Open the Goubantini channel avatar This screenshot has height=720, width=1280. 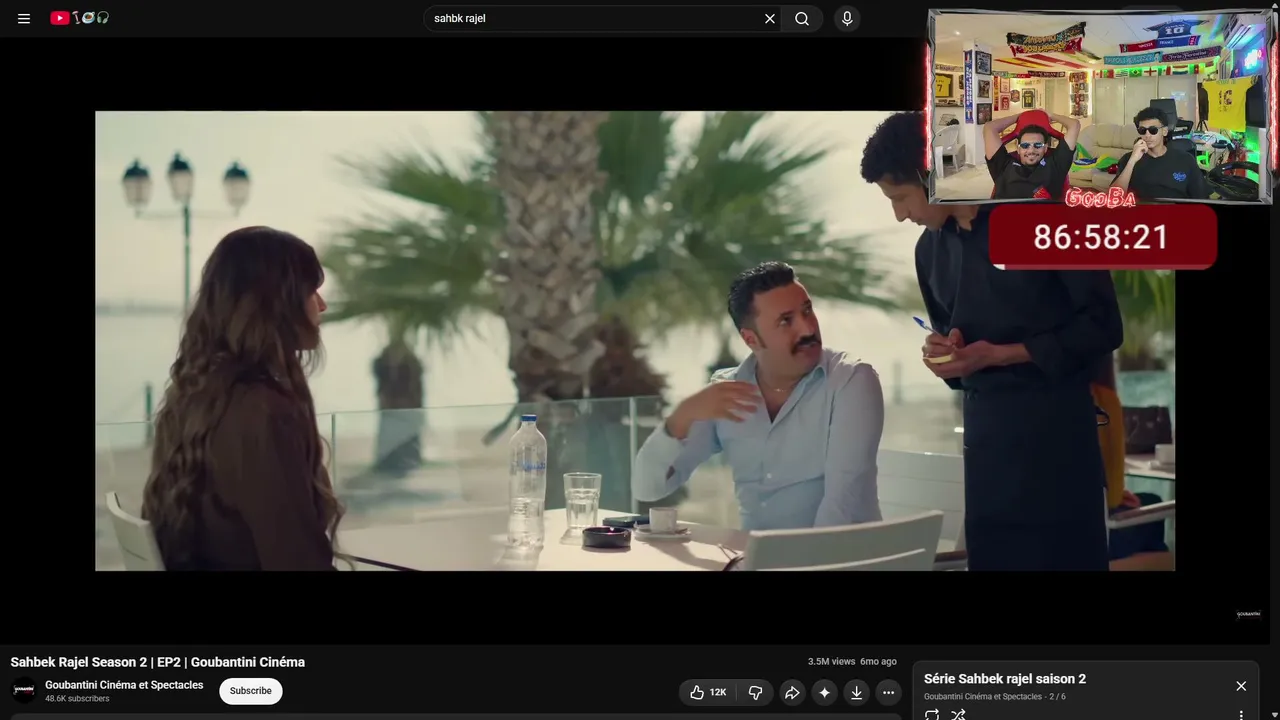coord(23,690)
